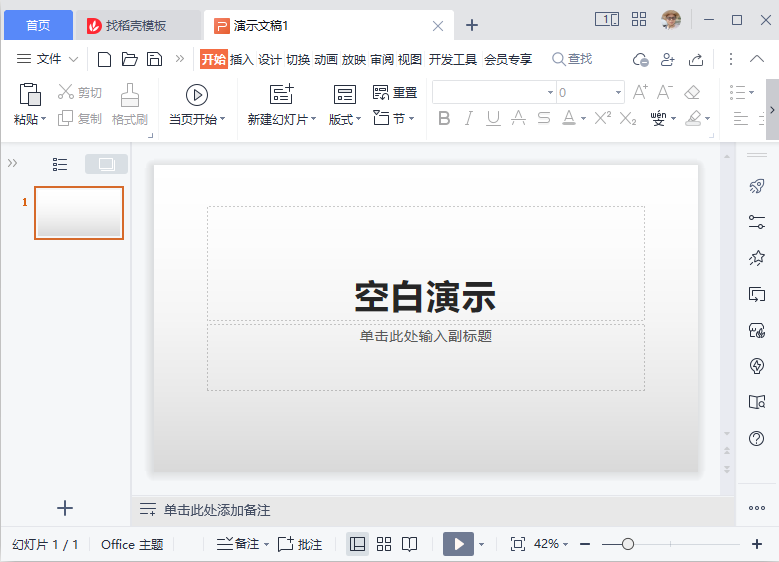Open the book search icon in sidebar

[757, 401]
